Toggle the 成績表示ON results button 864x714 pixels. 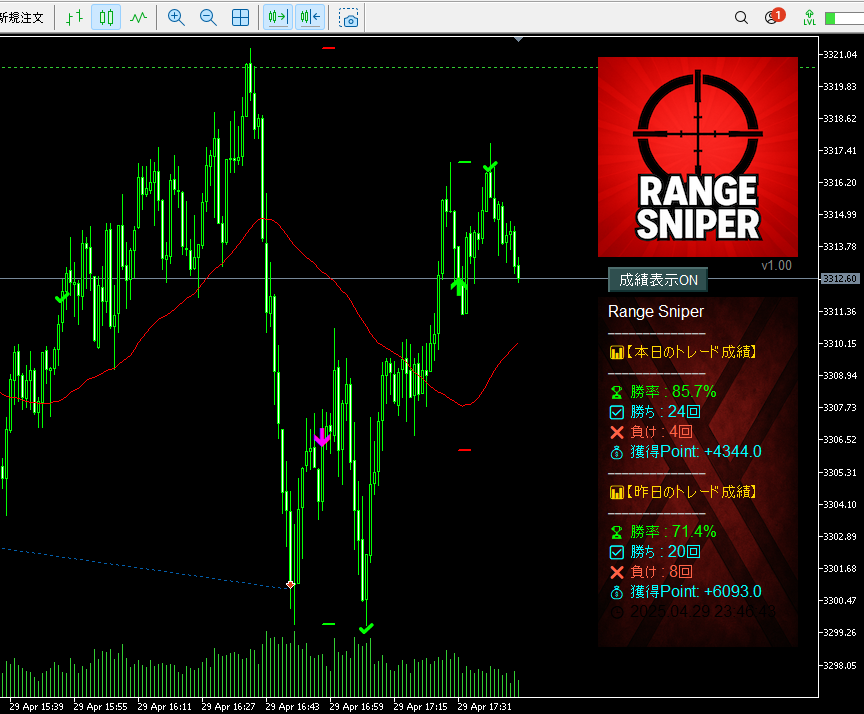coord(658,280)
